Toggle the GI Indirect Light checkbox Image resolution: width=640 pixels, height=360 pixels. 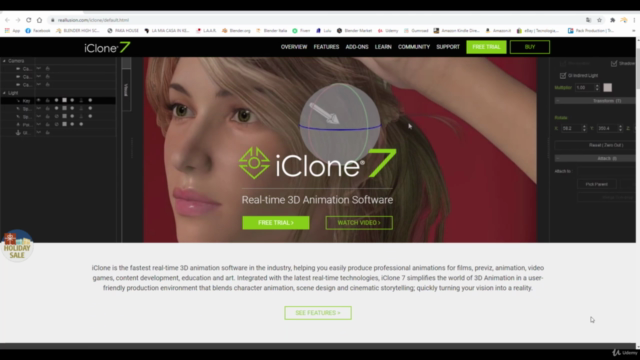[x=563, y=76]
